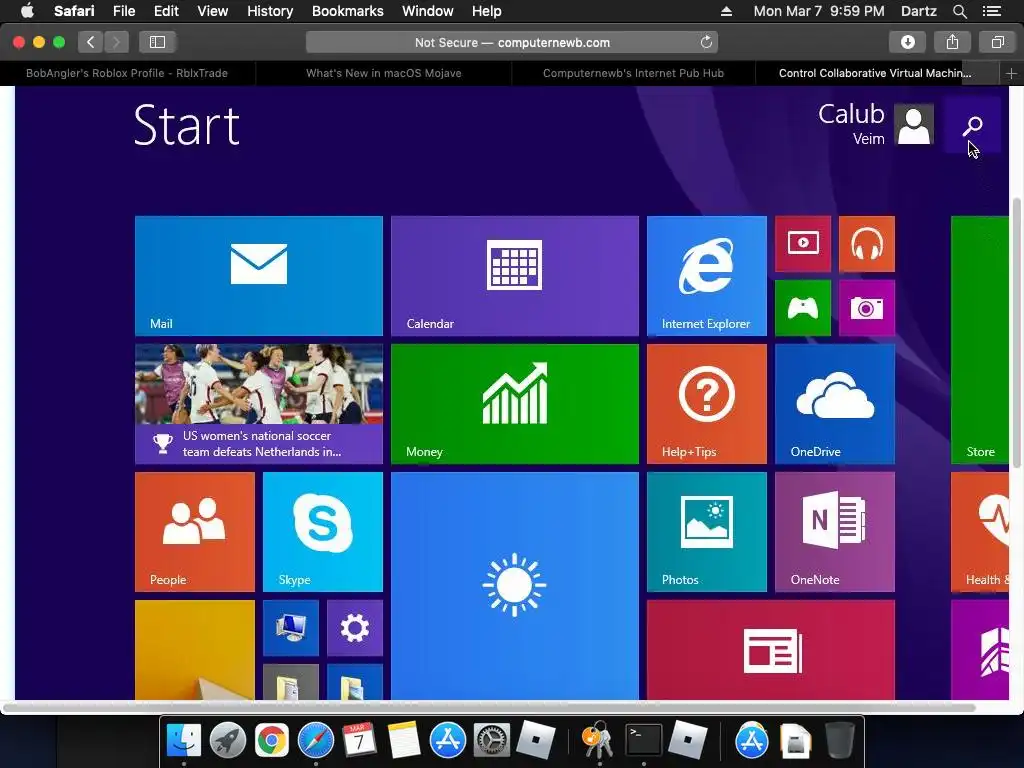1024x768 pixels.
Task: Open the Store tile
Action: (x=980, y=340)
